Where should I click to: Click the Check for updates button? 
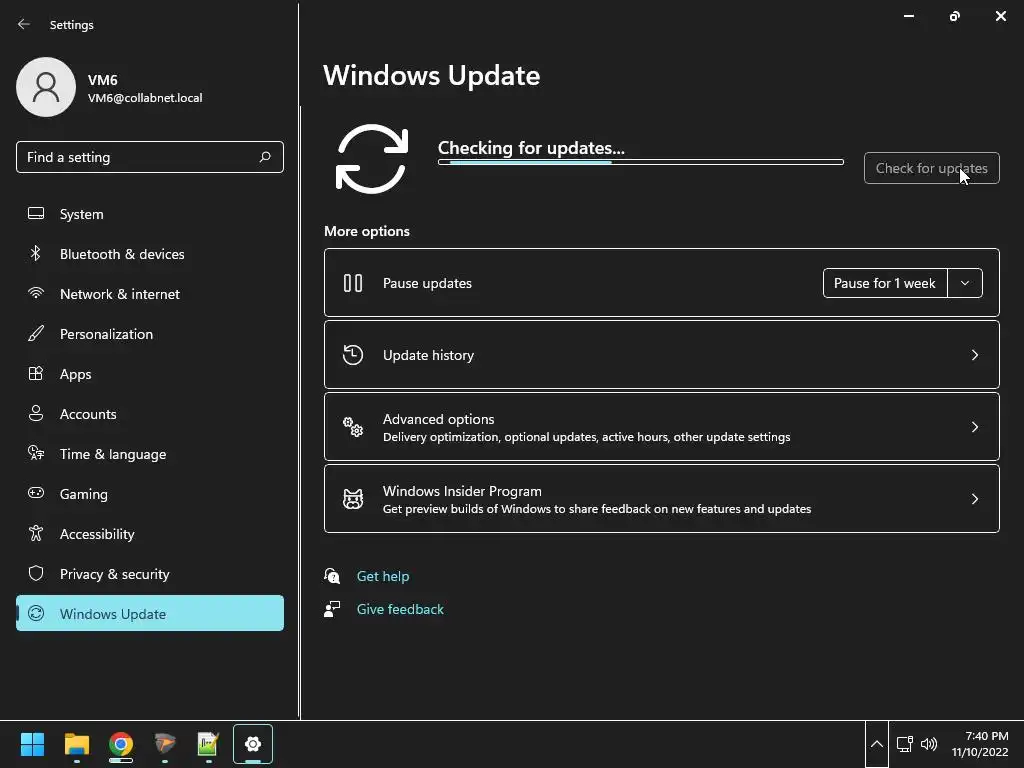pos(931,168)
